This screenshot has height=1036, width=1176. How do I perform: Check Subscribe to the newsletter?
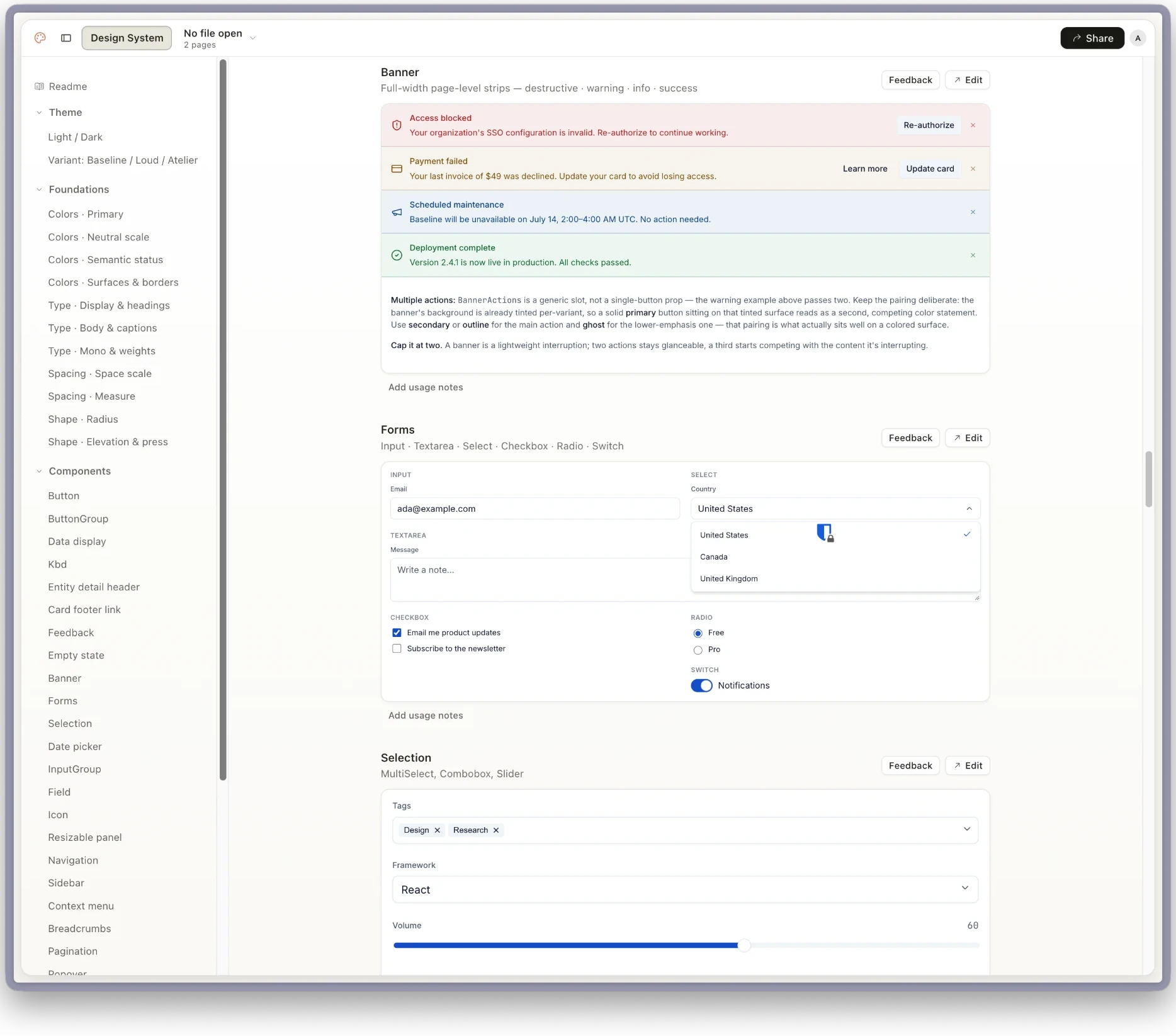tap(397, 648)
